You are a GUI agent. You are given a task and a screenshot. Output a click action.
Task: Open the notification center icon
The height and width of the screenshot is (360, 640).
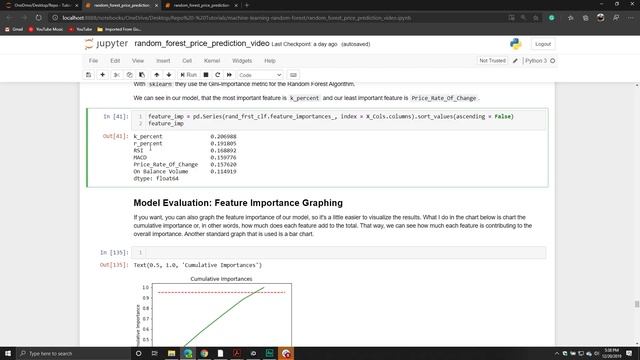(629, 353)
